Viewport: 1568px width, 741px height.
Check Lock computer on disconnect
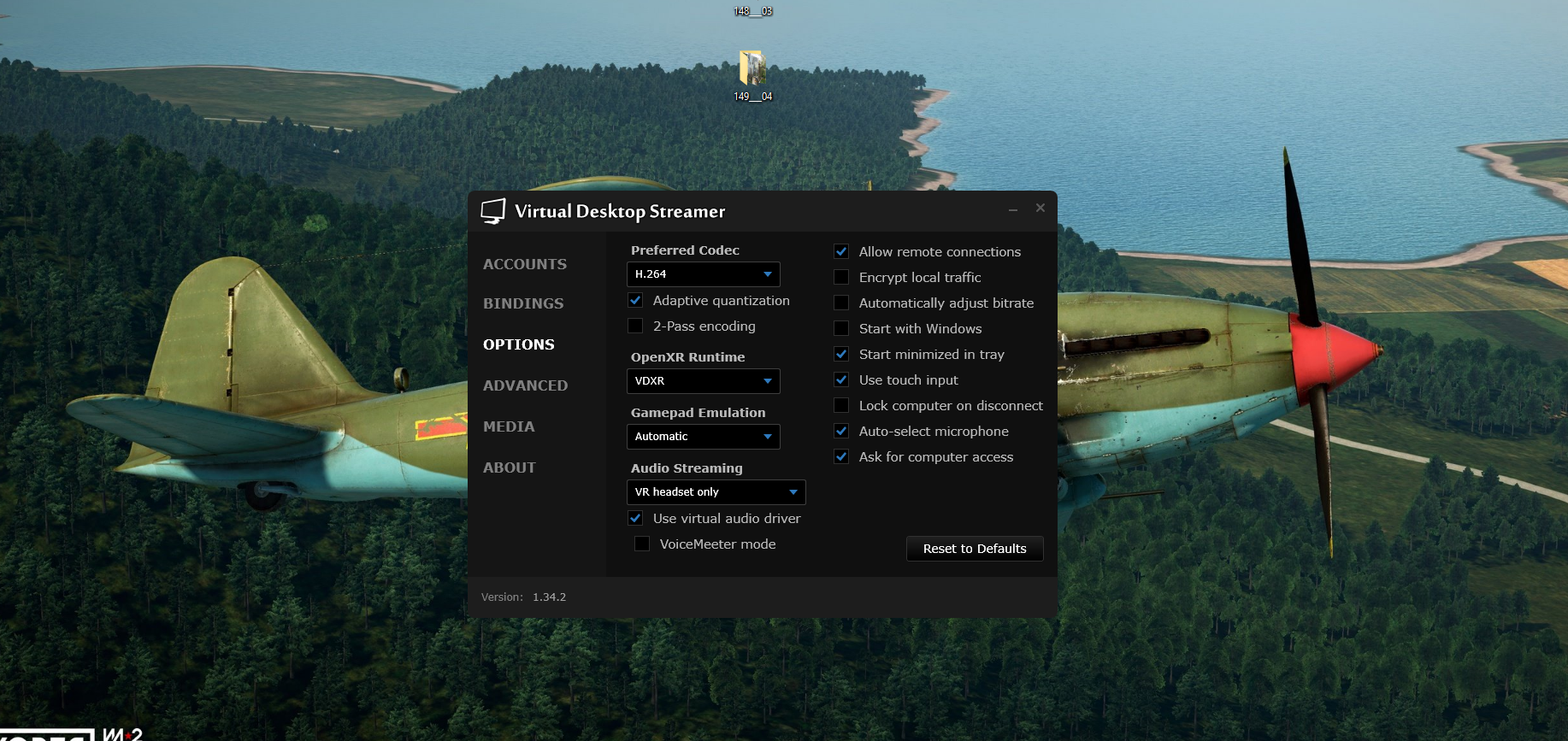click(841, 405)
